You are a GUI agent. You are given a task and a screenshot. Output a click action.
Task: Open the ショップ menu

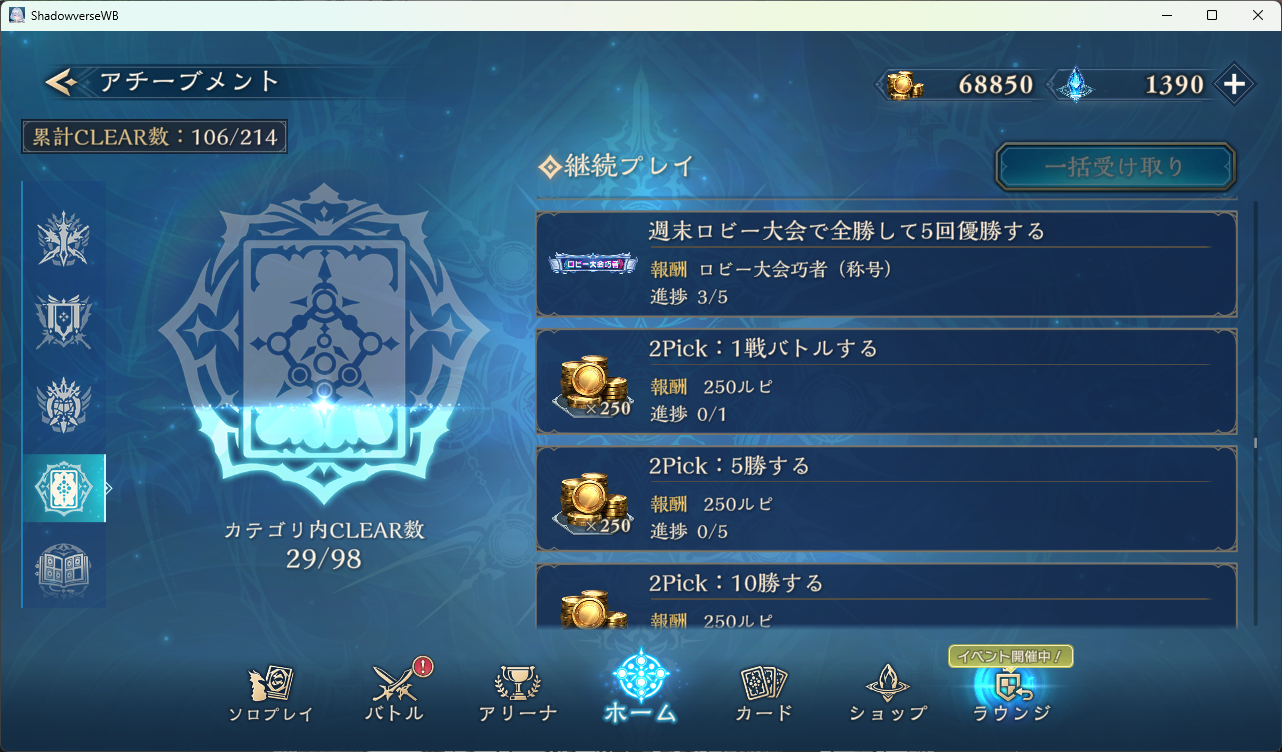tap(888, 694)
